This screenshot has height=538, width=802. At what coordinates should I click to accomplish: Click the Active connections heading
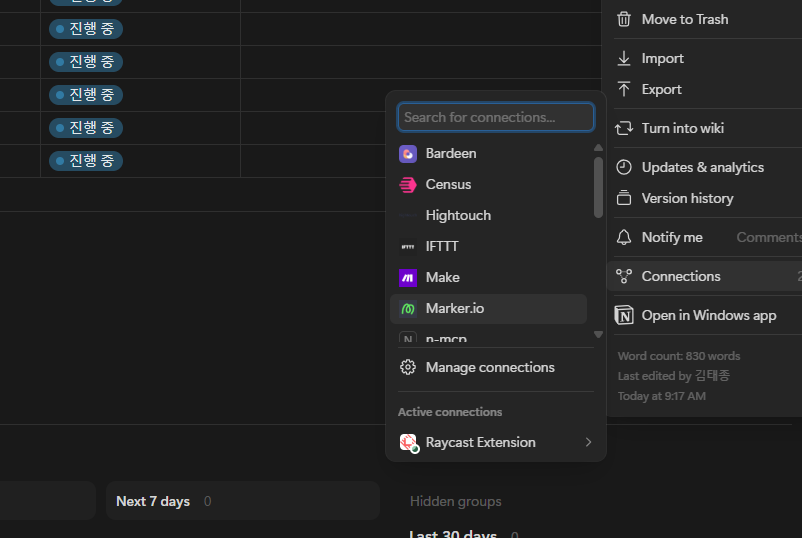pos(450,412)
